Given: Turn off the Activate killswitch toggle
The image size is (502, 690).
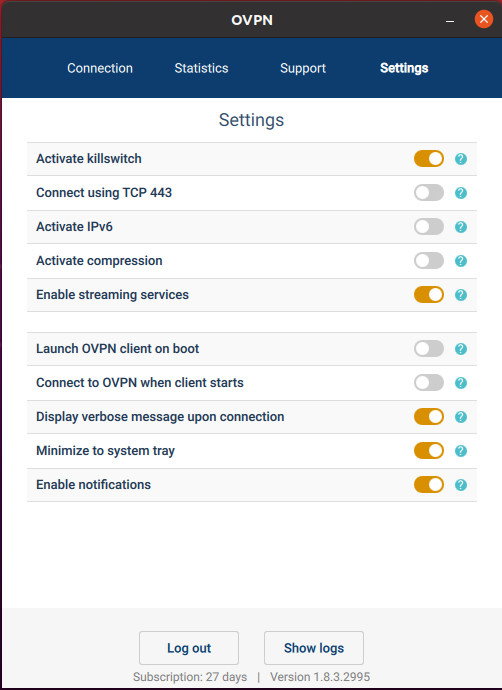Looking at the screenshot, I should click(429, 159).
